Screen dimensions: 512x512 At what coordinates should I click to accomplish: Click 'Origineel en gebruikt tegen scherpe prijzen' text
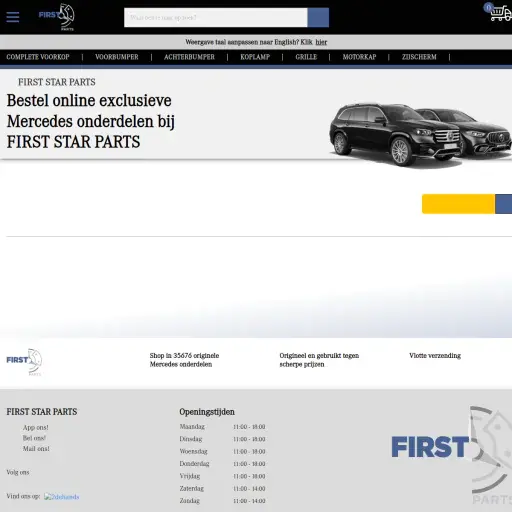319,360
